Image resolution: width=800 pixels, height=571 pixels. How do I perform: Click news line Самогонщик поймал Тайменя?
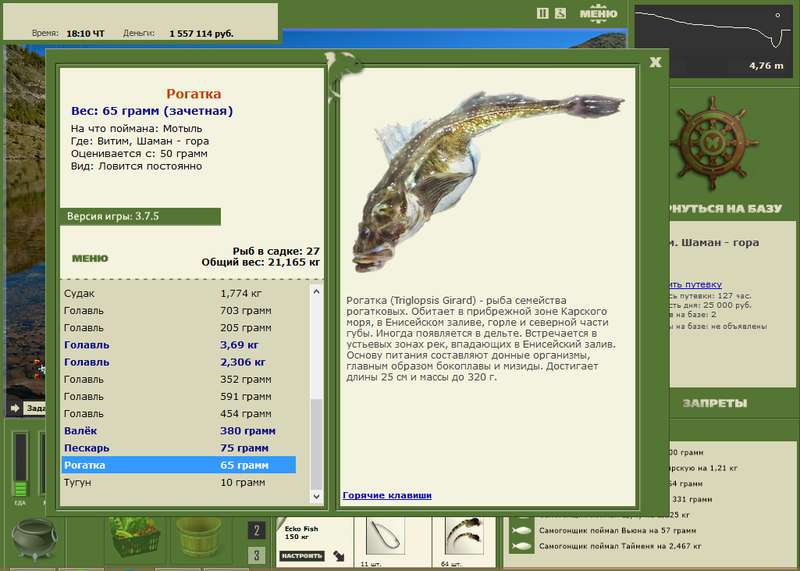[x=620, y=547]
